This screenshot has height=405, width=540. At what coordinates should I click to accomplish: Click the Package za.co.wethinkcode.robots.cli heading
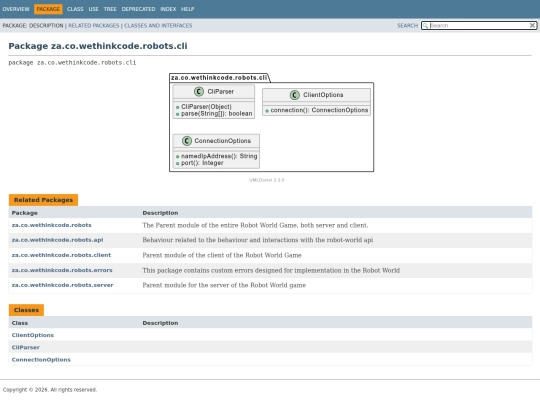(98, 46)
